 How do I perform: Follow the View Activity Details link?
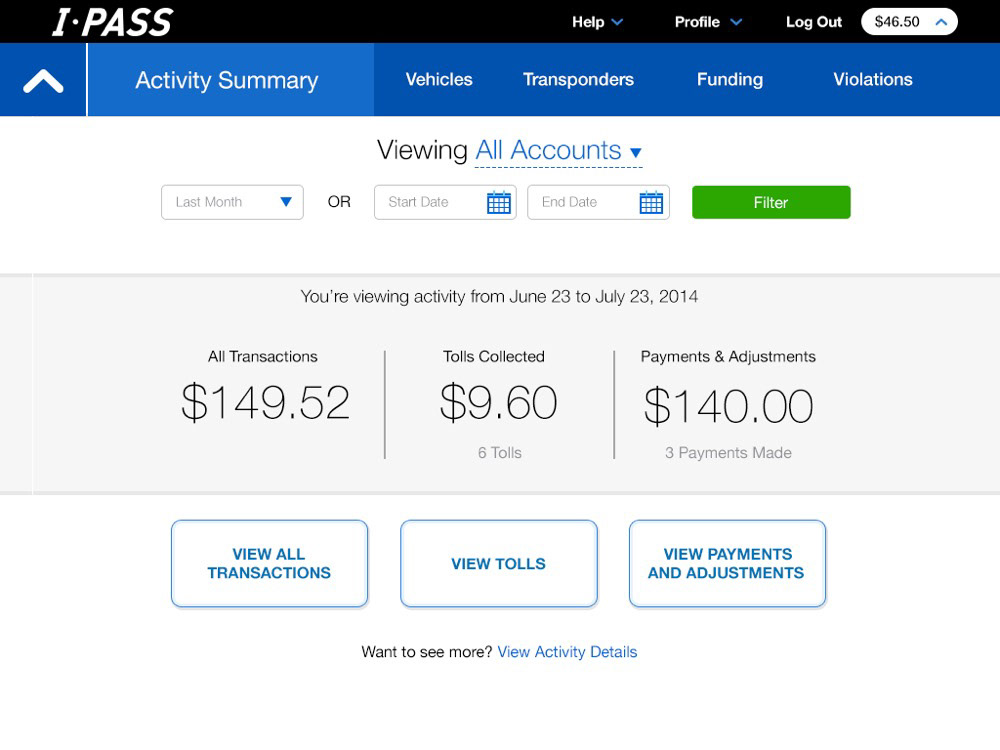tap(567, 652)
